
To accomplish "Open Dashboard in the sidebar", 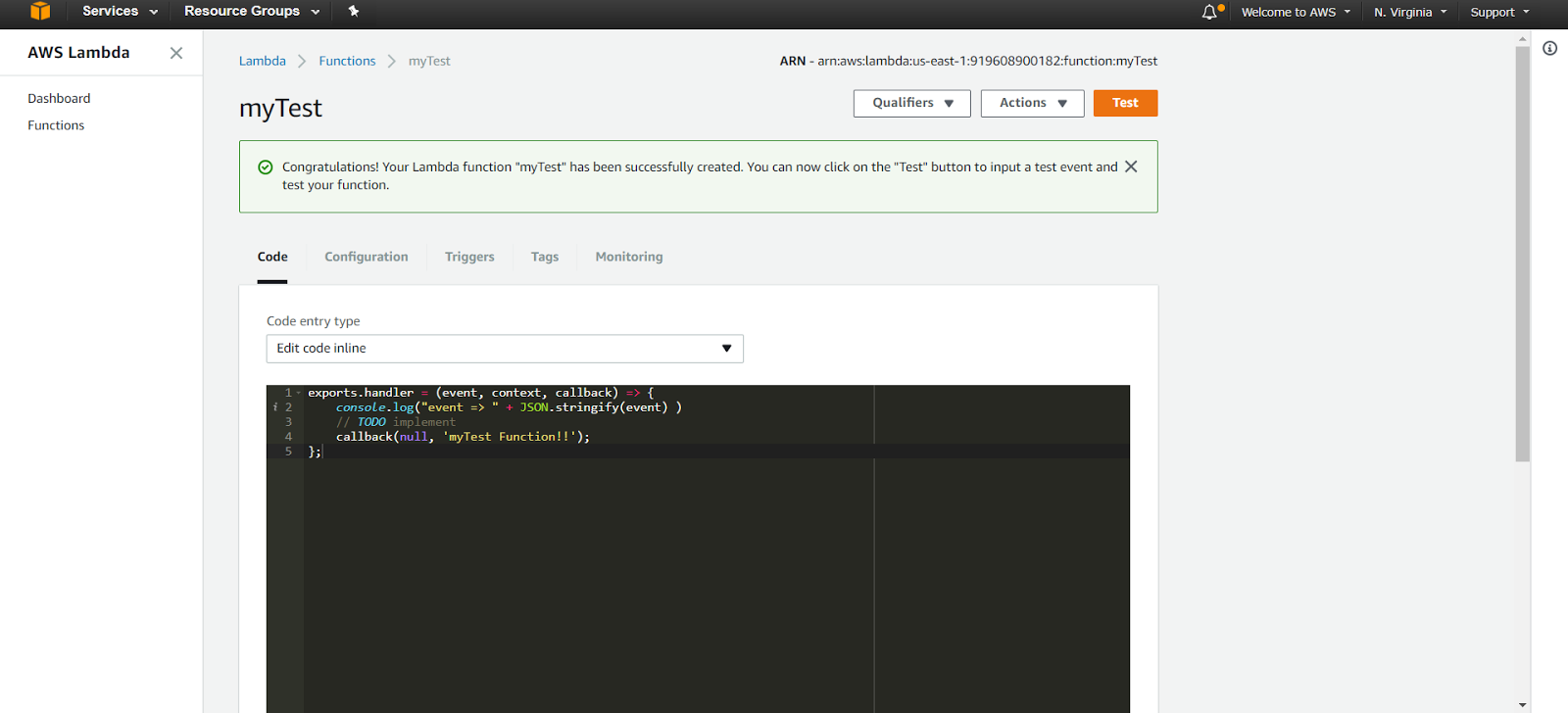I will click(x=59, y=98).
